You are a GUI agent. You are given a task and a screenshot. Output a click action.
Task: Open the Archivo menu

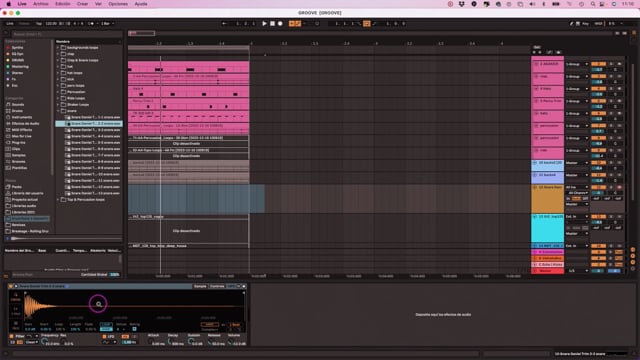(x=40, y=4)
